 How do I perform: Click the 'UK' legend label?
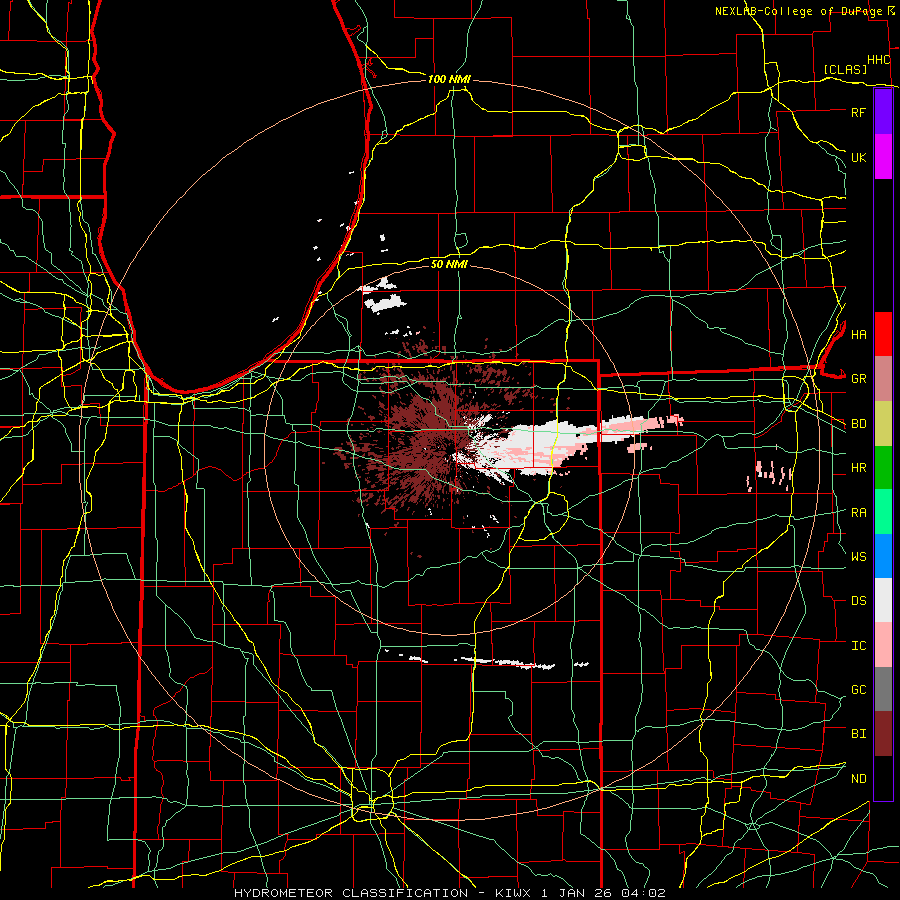click(858, 157)
